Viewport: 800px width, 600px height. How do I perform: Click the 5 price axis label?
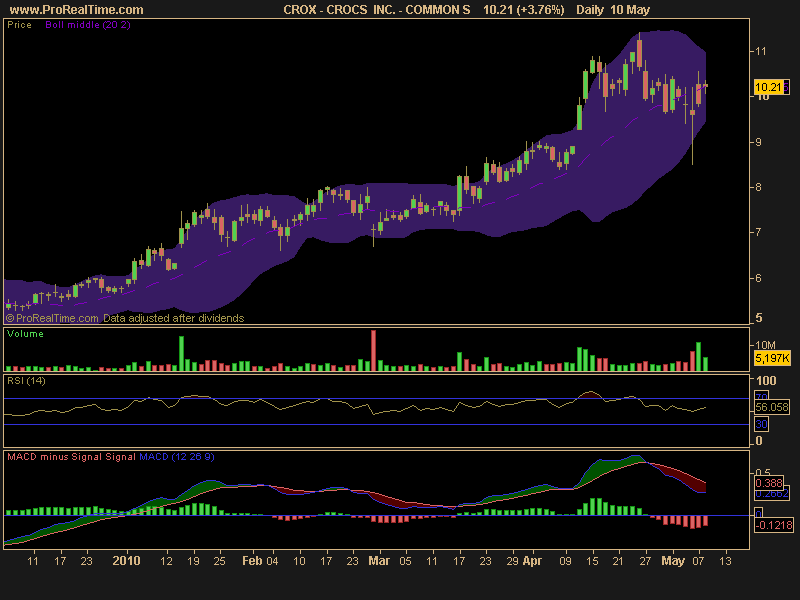point(759,318)
